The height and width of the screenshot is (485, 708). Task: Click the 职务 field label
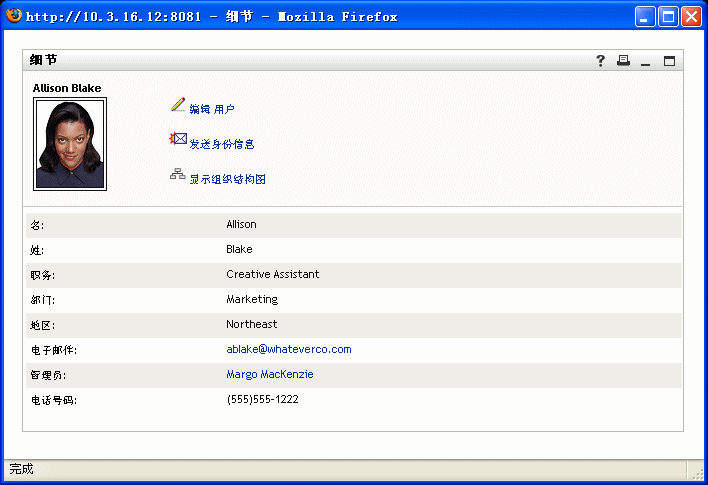[x=42, y=275]
